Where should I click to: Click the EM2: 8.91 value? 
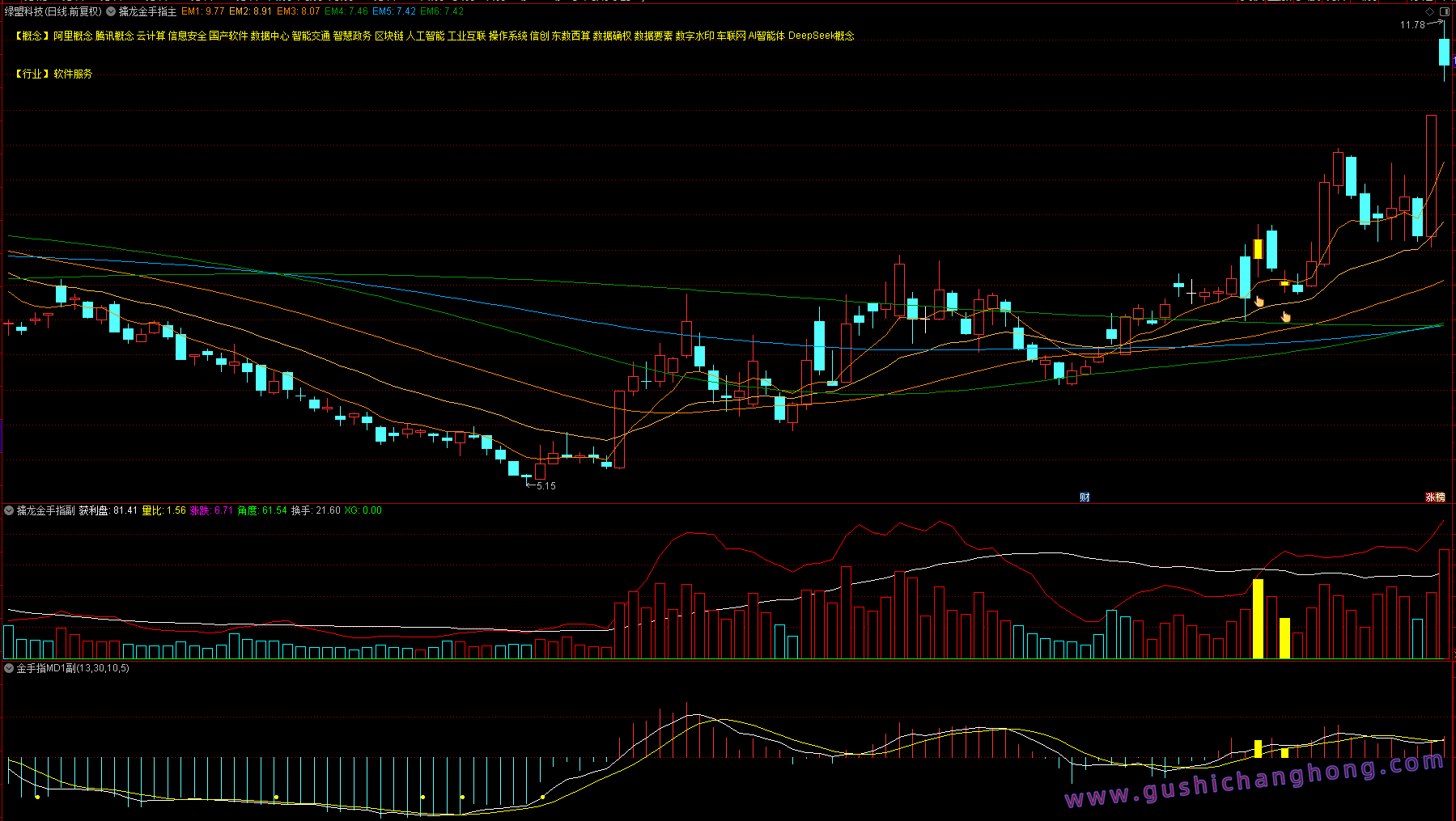[250, 11]
